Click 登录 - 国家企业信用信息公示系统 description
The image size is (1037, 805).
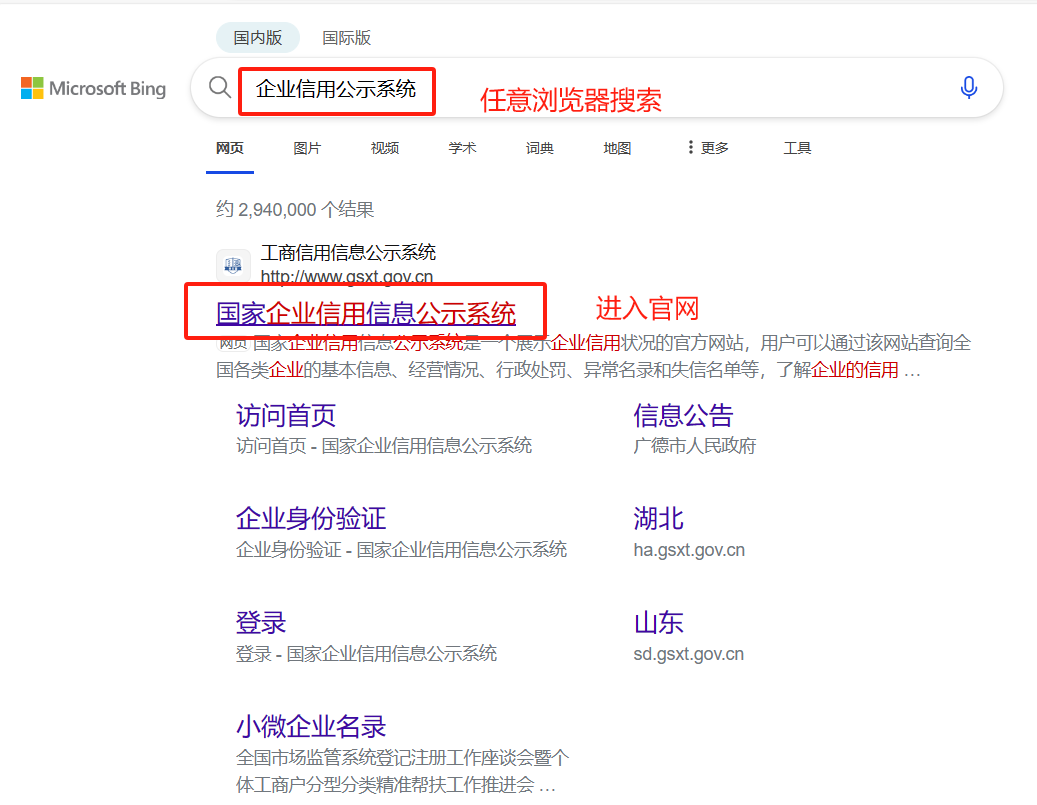point(366,654)
